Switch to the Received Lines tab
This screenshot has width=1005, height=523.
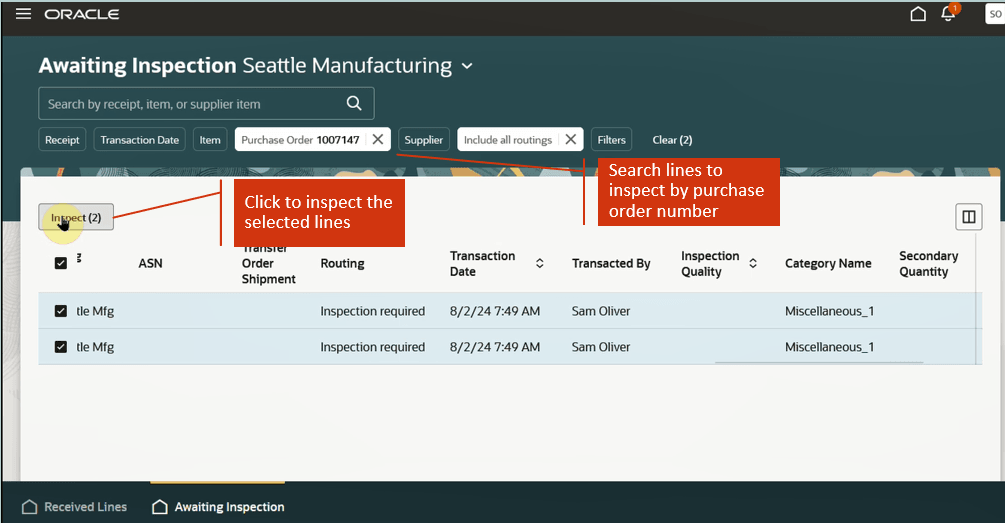tap(75, 507)
